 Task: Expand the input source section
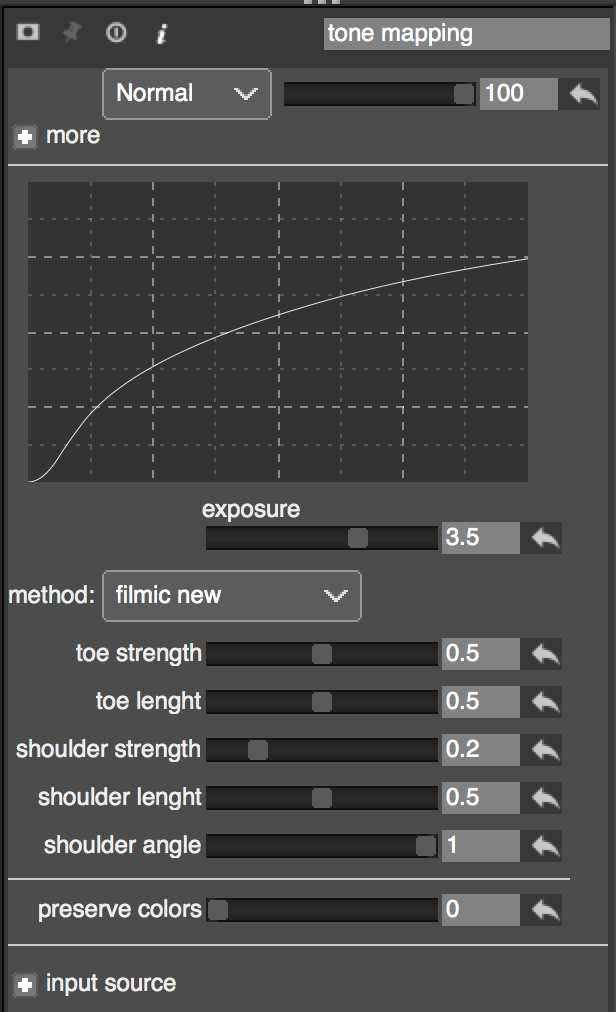26,984
